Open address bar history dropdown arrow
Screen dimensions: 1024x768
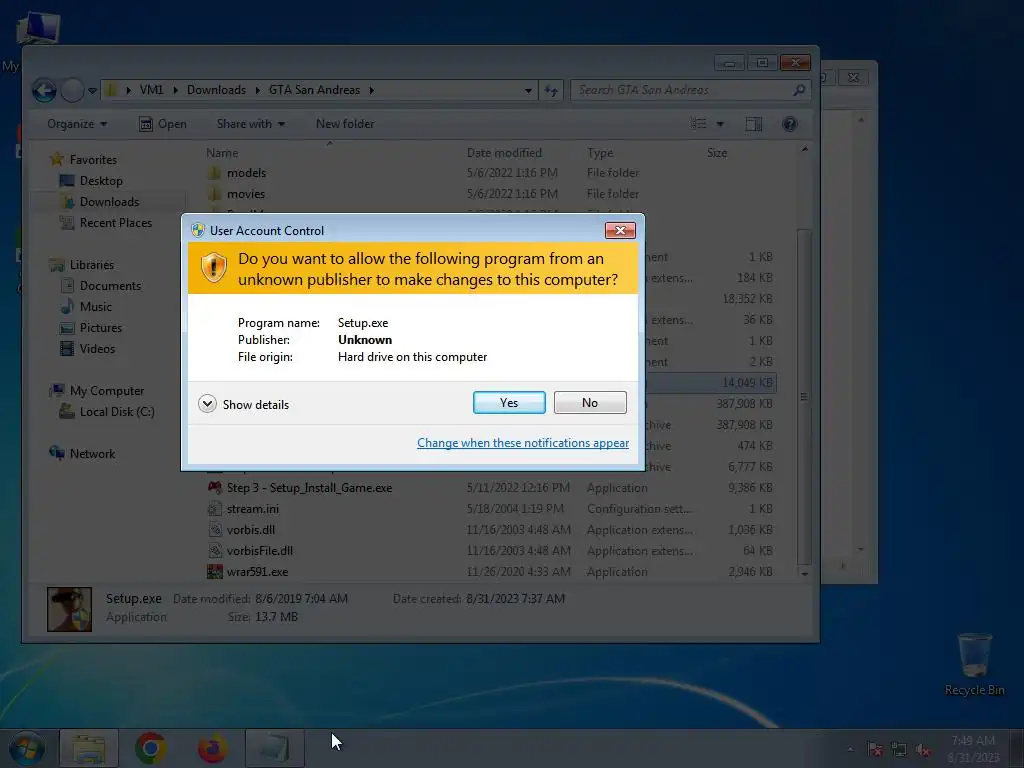click(528, 91)
